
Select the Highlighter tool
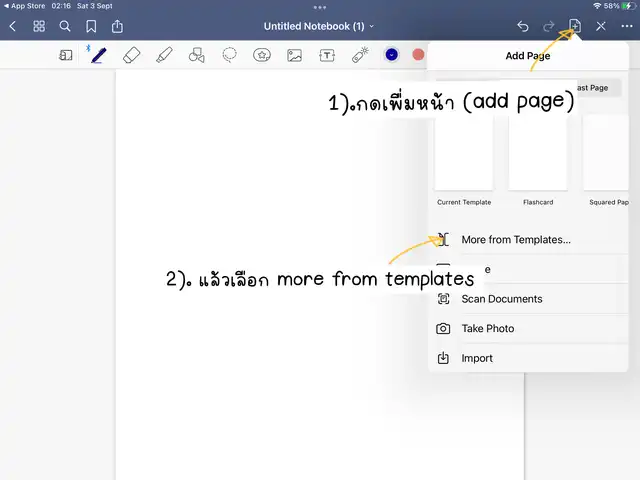click(x=164, y=55)
